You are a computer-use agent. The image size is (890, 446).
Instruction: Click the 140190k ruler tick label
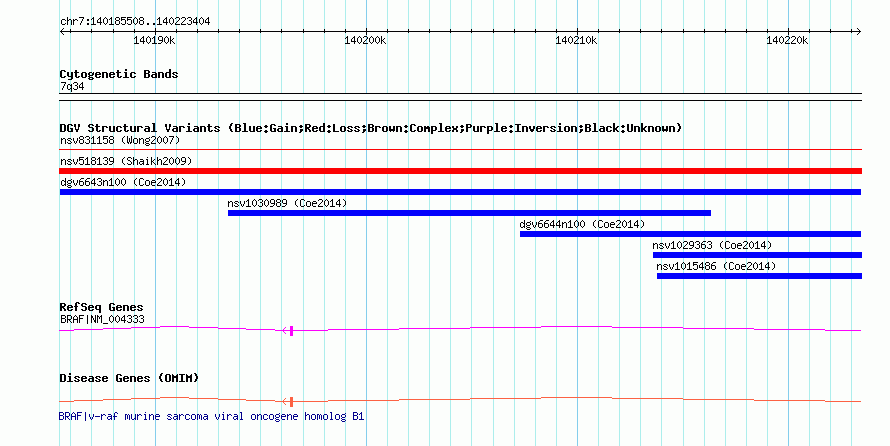[x=154, y=40]
